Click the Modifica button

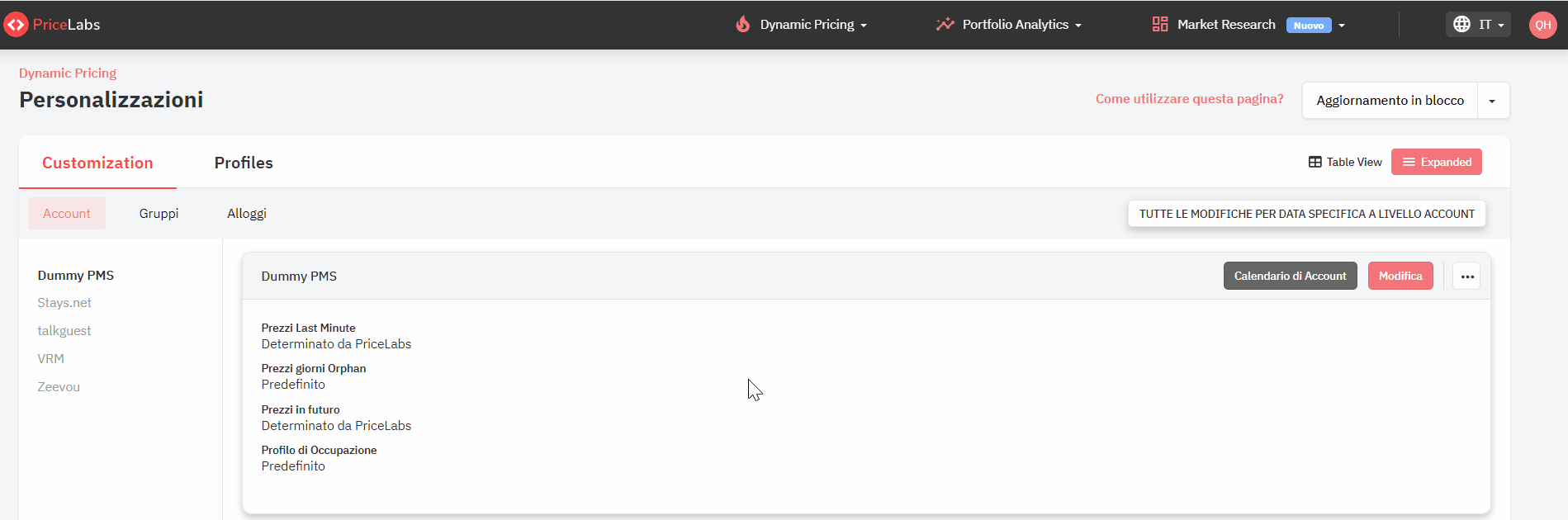tap(1400, 277)
